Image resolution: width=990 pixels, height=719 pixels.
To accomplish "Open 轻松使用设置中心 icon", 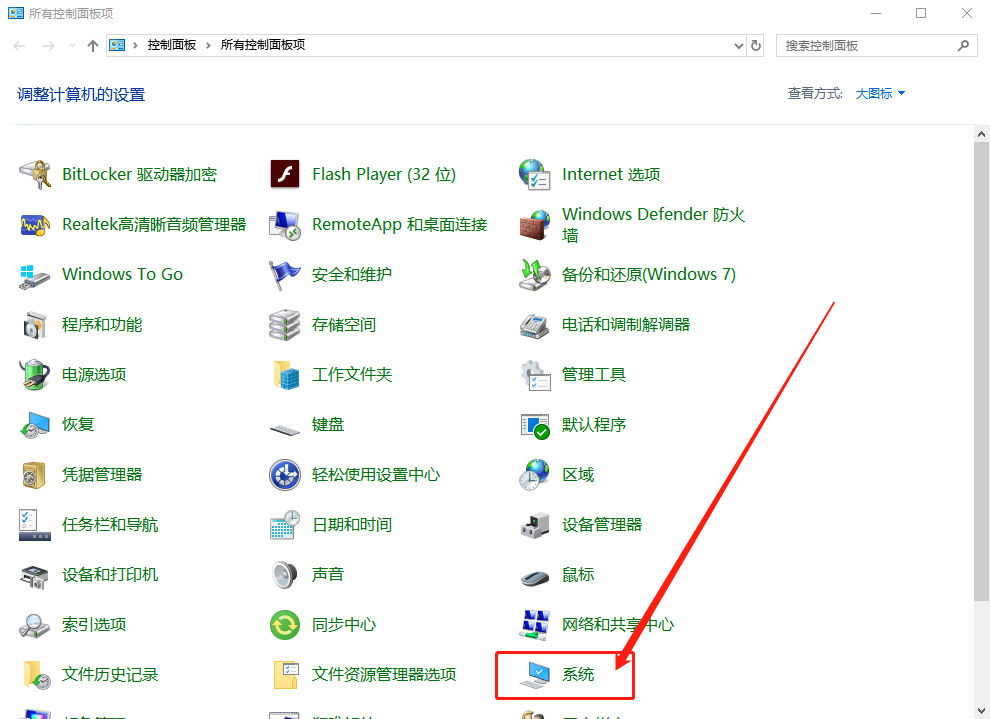I will click(285, 475).
